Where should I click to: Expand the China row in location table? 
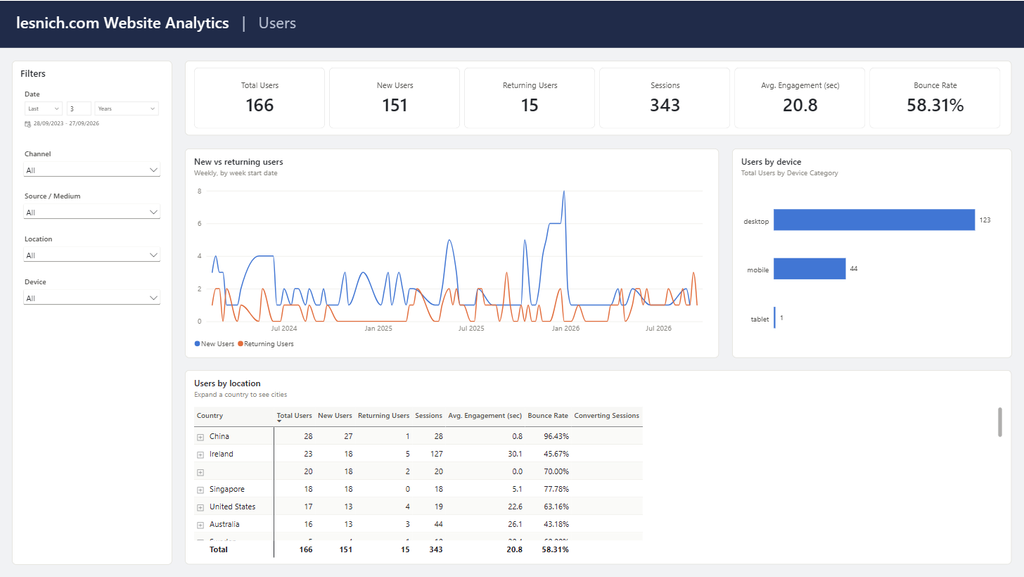pyautogui.click(x=200, y=437)
